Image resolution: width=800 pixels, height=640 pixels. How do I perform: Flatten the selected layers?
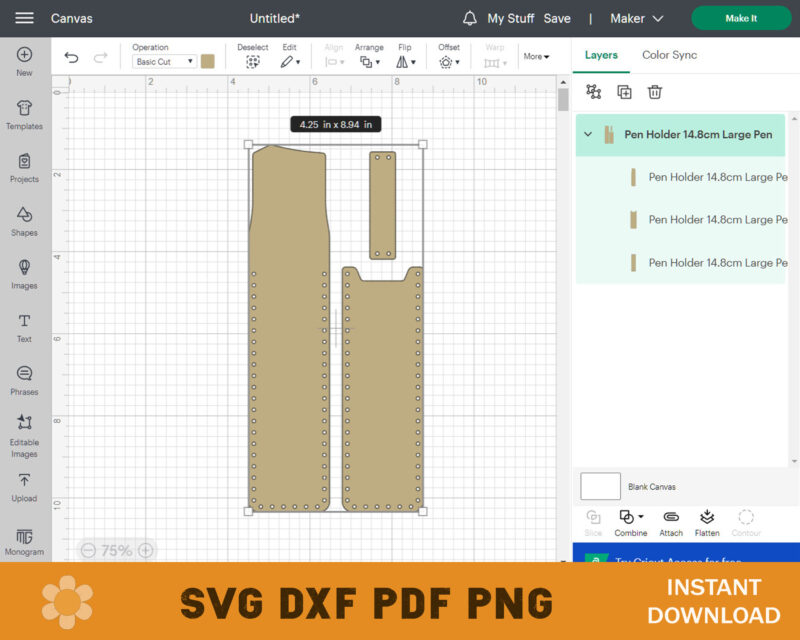click(707, 521)
